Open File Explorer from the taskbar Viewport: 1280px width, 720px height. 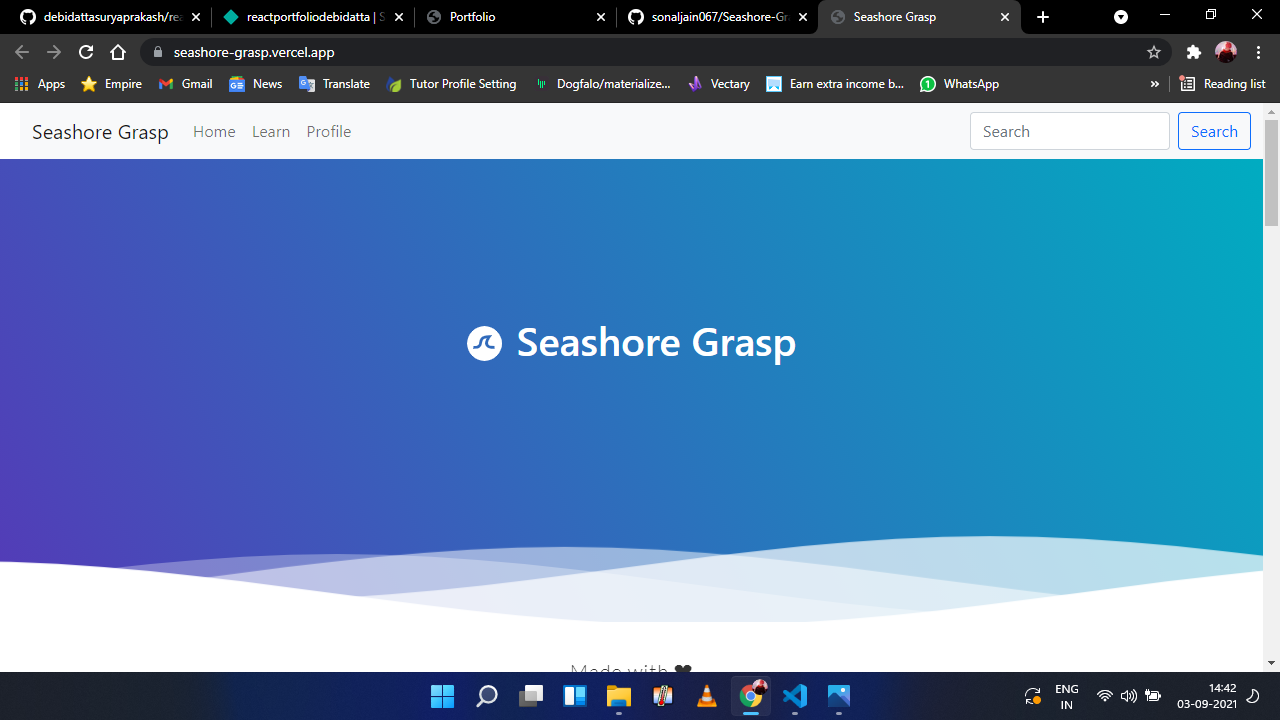pos(618,696)
